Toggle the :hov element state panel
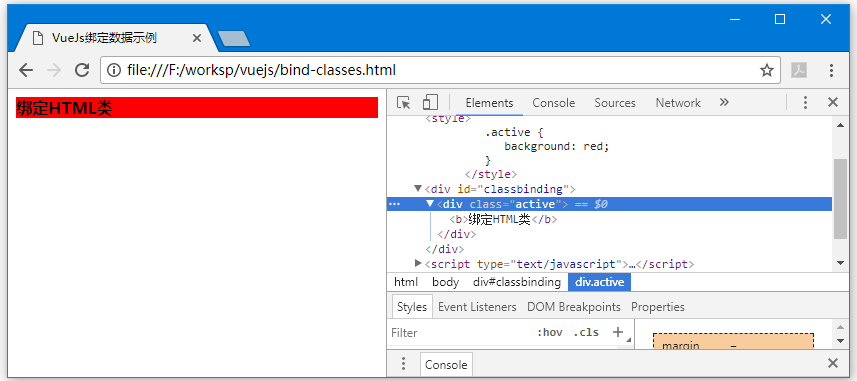The width and height of the screenshot is (857, 381). point(550,332)
